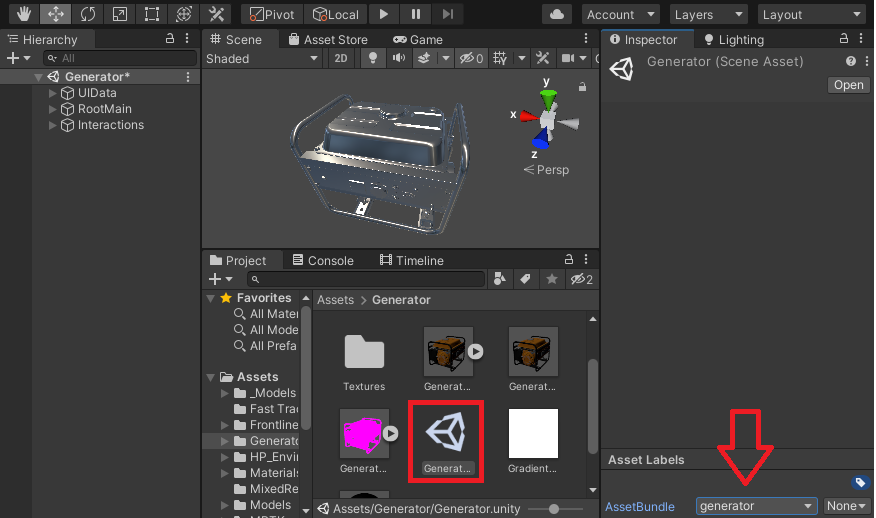Image resolution: width=876 pixels, height=518 pixels.
Task: Select the Rotate tool
Action: 88,14
